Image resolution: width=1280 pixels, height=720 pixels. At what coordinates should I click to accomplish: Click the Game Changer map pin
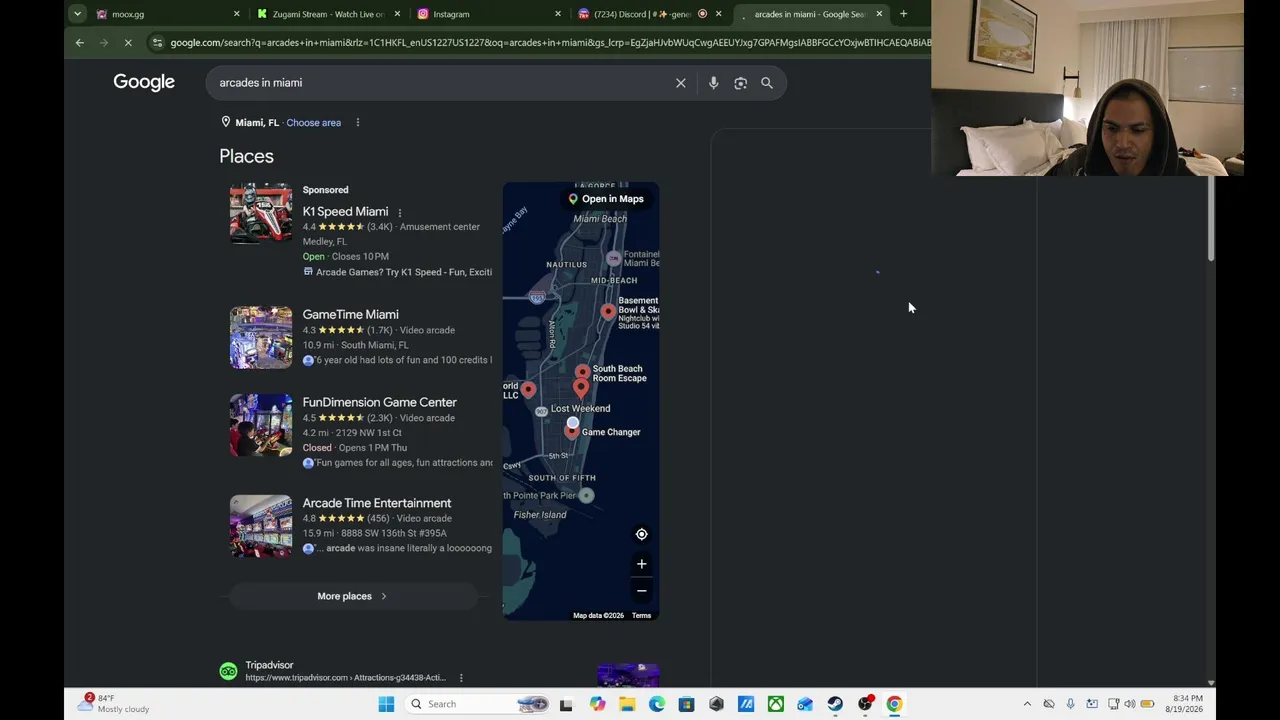571,430
